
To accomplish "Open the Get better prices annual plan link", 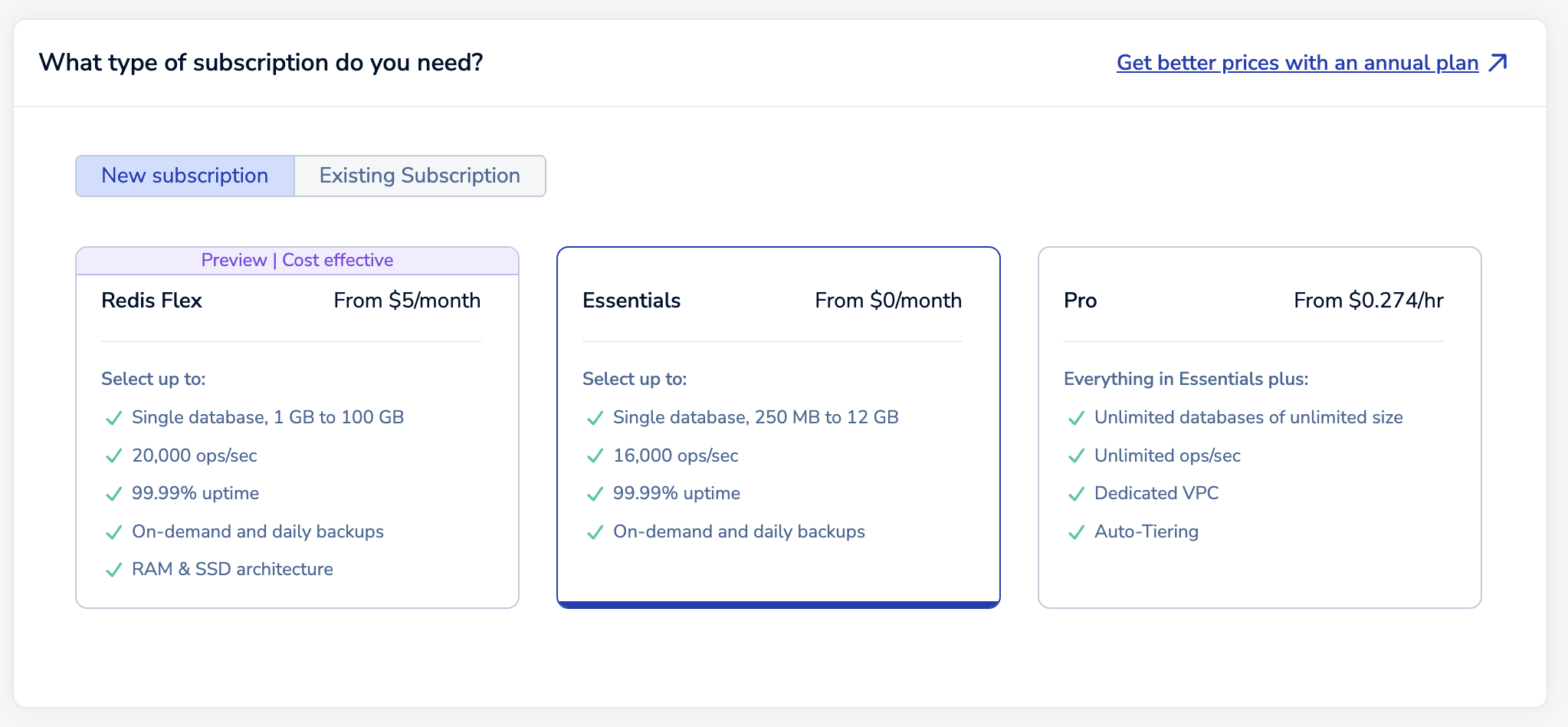I will click(x=1297, y=63).
